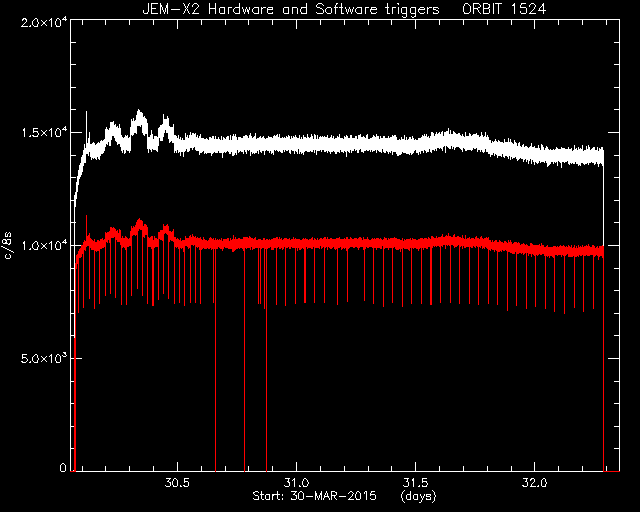640x512 pixels.
Task: Click the 1.0×10⁴ y-axis tick label
Action: (x=44, y=245)
